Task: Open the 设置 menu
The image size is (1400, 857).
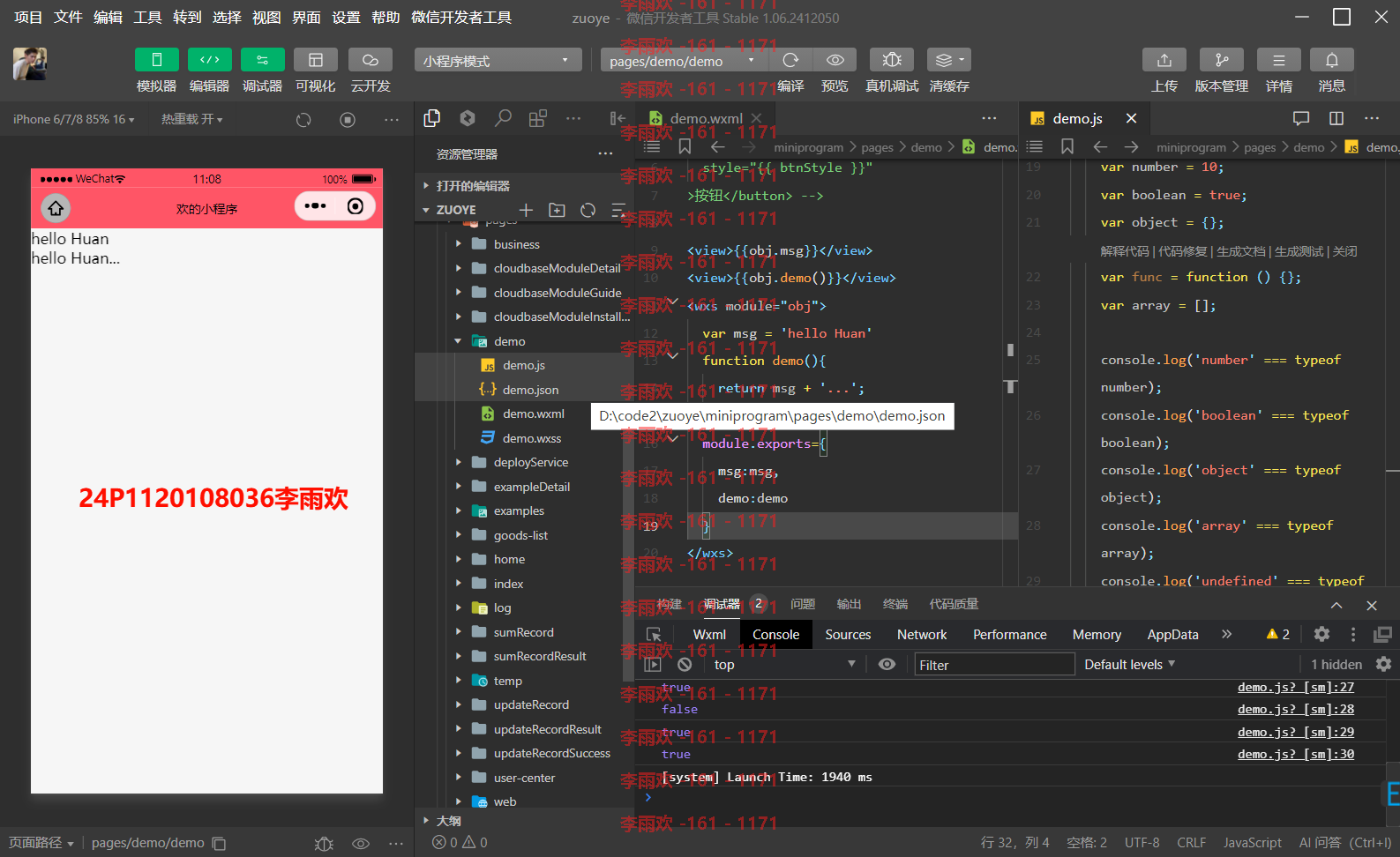Action: pyautogui.click(x=346, y=18)
